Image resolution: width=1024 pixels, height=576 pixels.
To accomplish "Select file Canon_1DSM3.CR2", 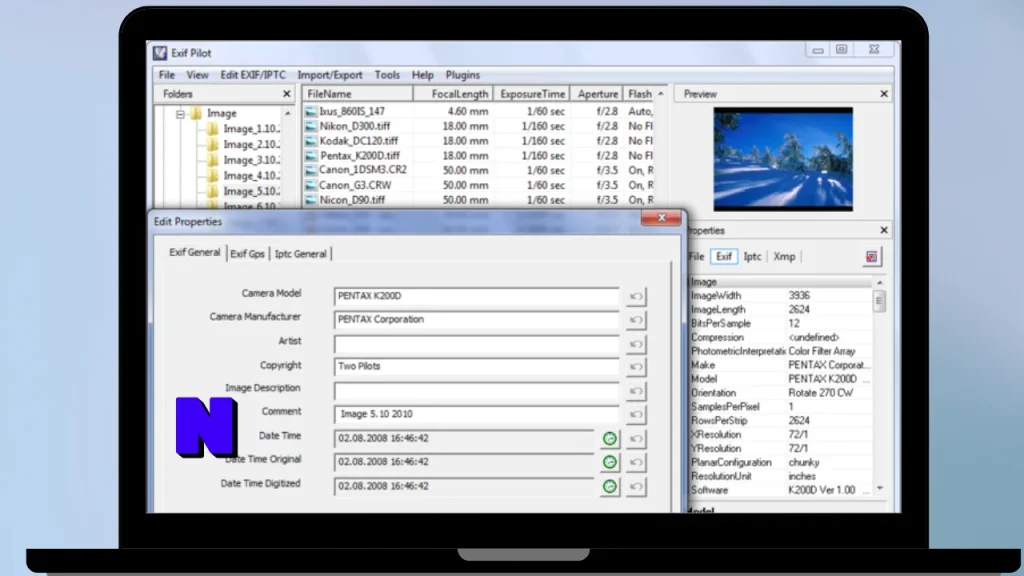I will (362, 170).
